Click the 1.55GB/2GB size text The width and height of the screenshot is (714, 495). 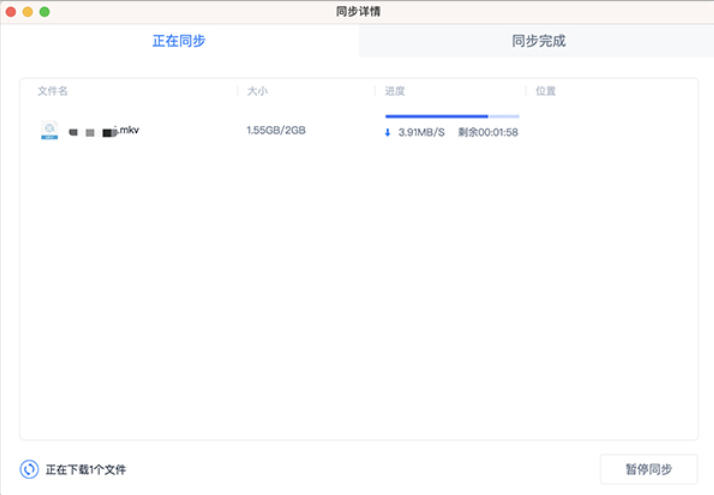tap(276, 131)
